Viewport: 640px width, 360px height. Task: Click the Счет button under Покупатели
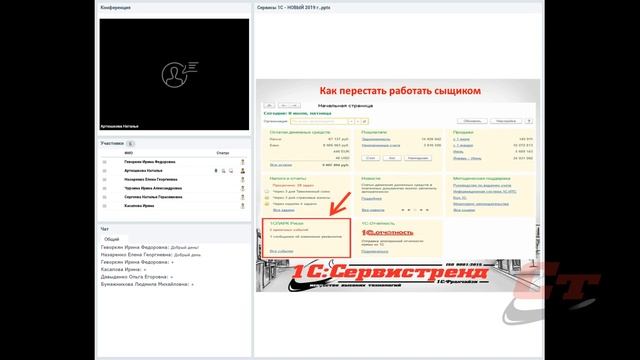pos(371,158)
